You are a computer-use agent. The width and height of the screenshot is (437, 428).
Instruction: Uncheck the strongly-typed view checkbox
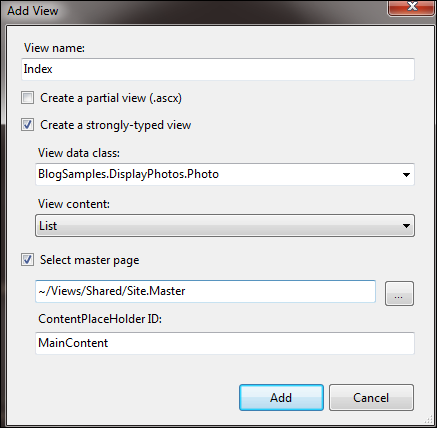click(27, 125)
